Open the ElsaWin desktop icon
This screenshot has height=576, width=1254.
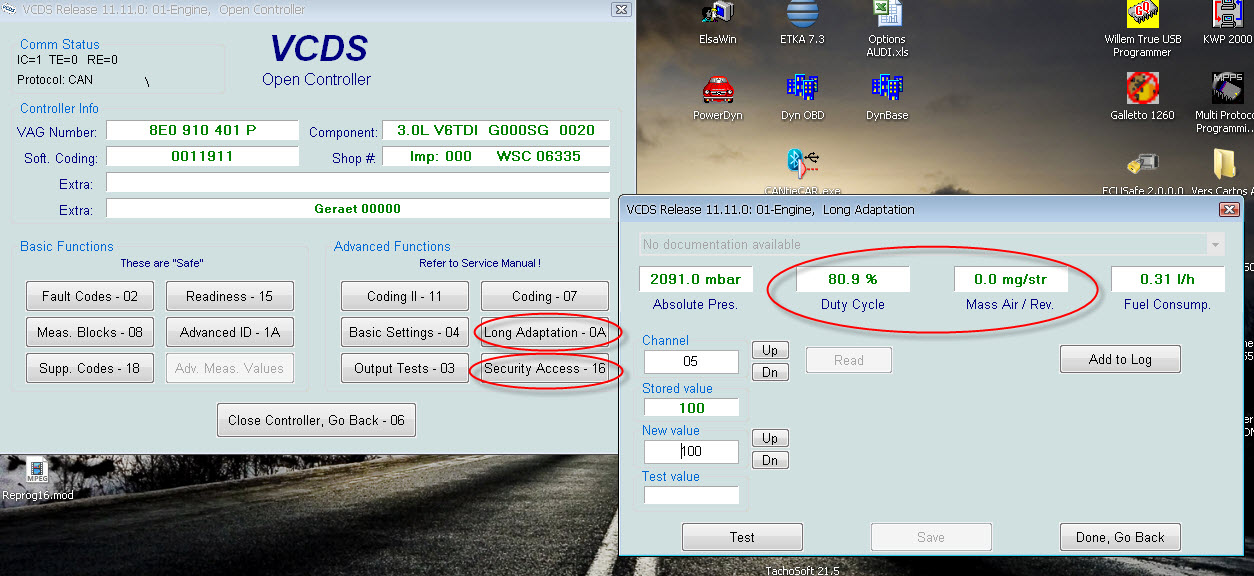pyautogui.click(x=716, y=18)
